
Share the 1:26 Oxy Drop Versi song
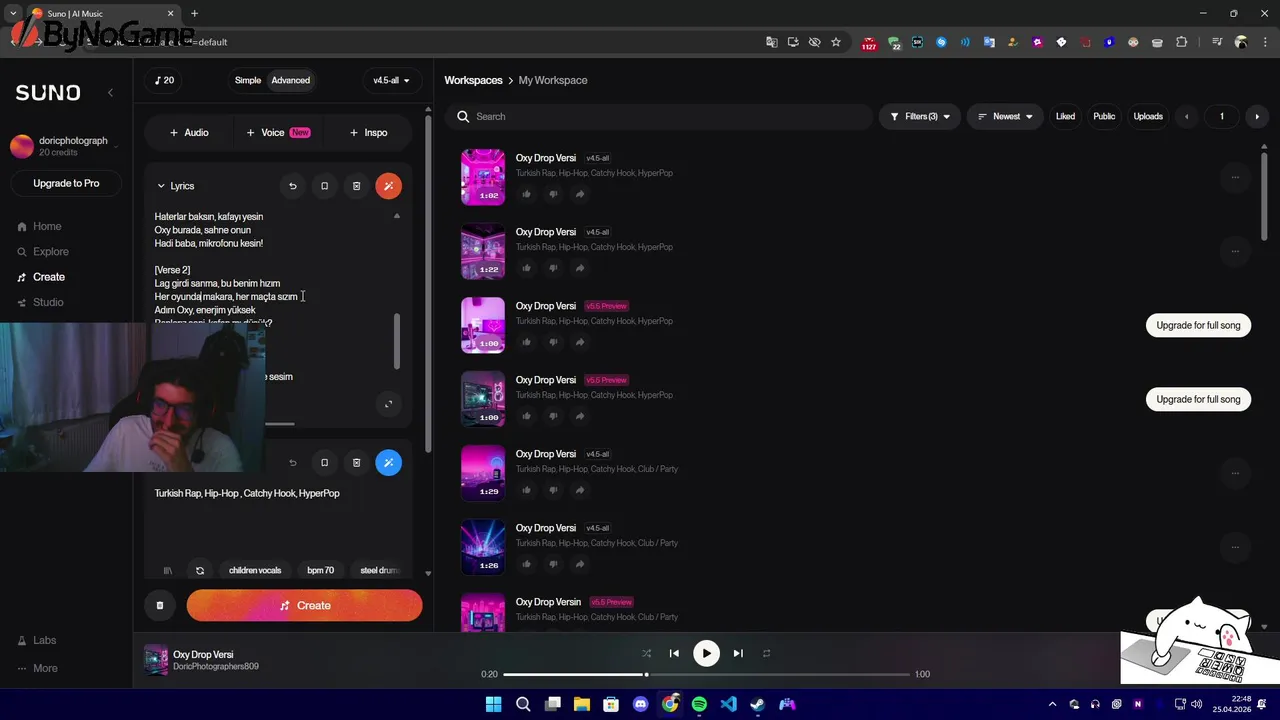pos(580,564)
